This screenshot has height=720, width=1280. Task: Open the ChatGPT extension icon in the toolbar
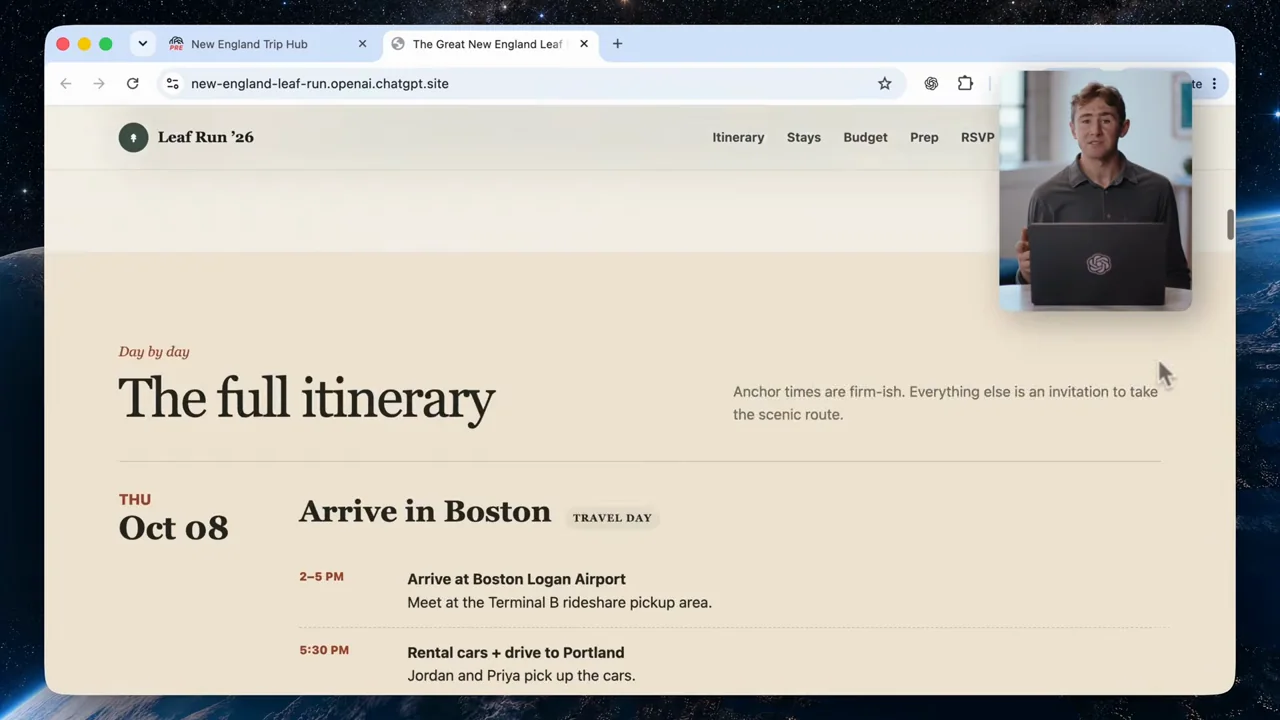point(931,84)
